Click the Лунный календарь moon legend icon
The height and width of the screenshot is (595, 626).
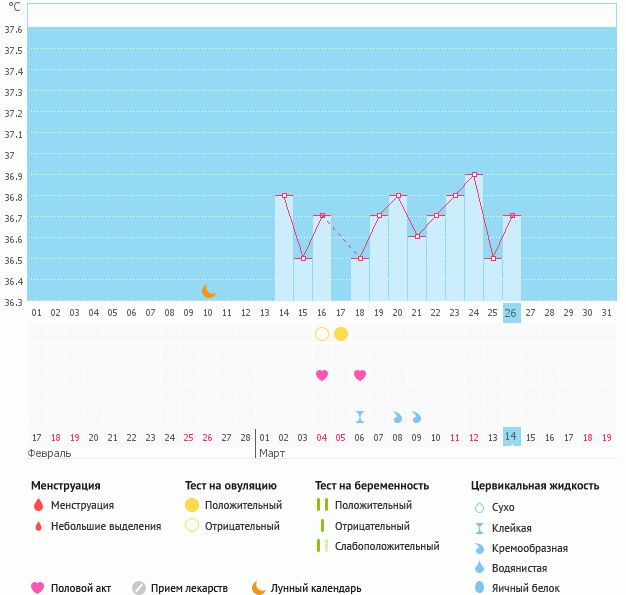(259, 588)
